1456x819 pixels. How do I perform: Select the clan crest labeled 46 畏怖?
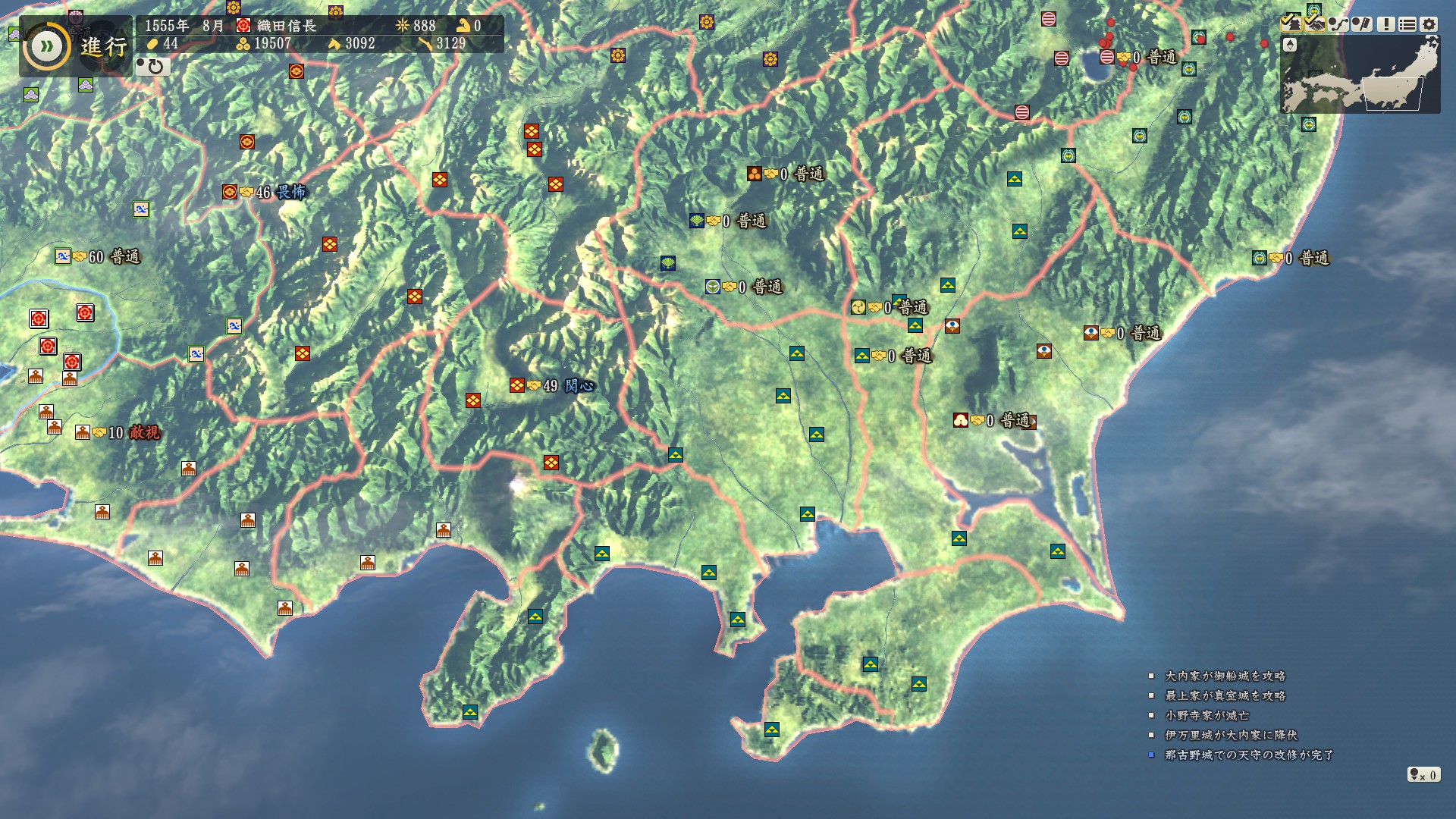230,192
